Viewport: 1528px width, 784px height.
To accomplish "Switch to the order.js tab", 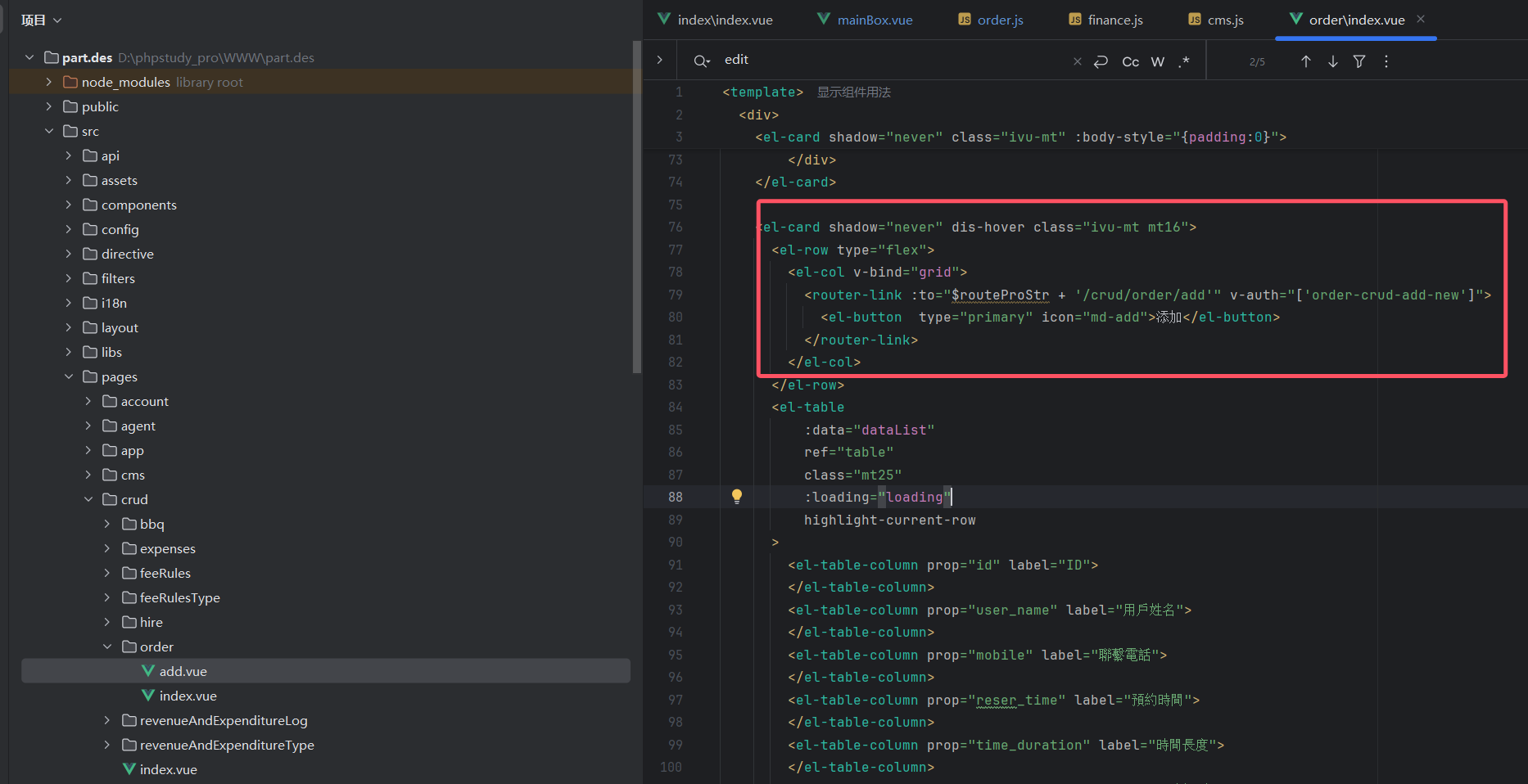I will [991, 20].
